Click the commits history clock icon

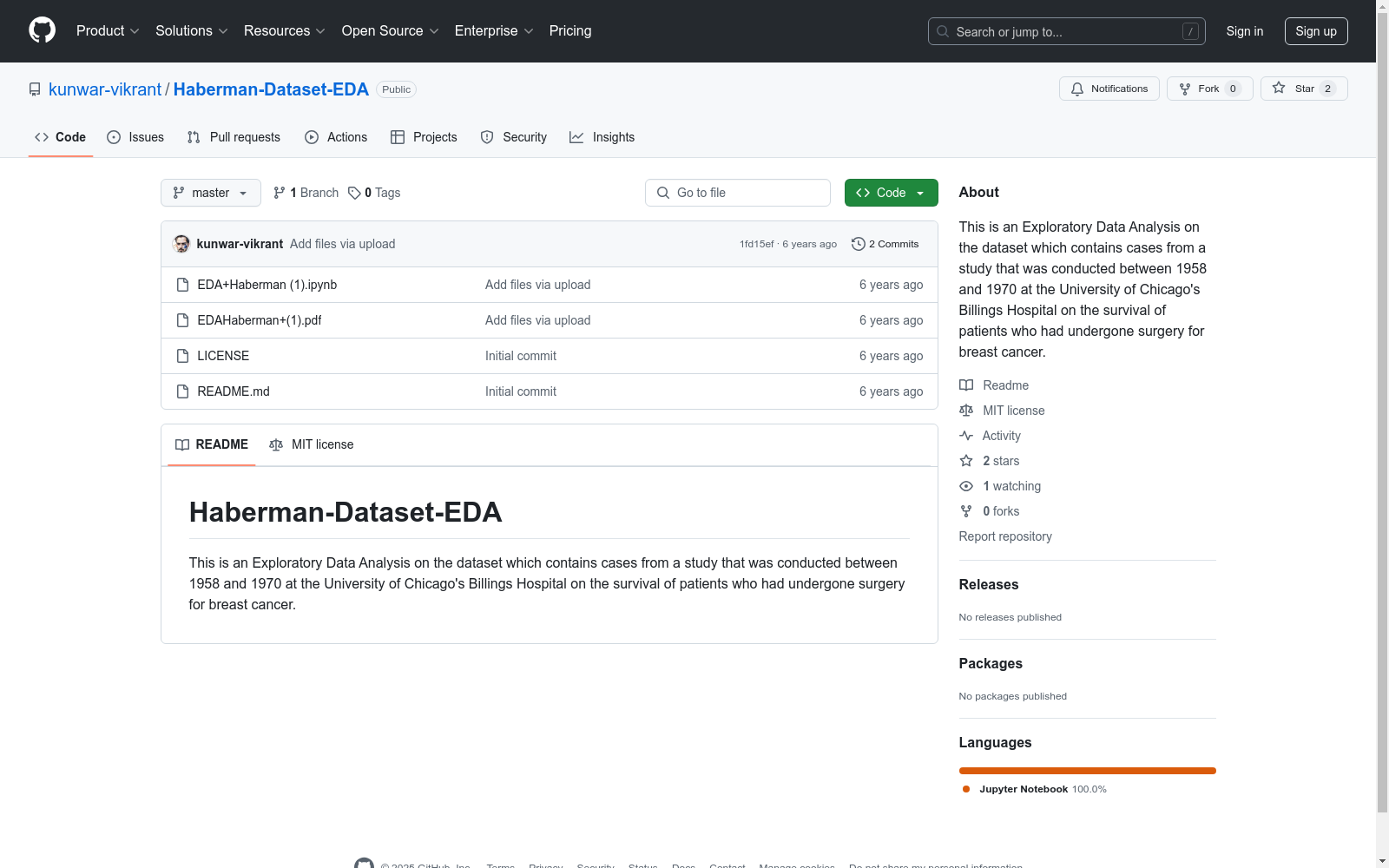pos(859,244)
